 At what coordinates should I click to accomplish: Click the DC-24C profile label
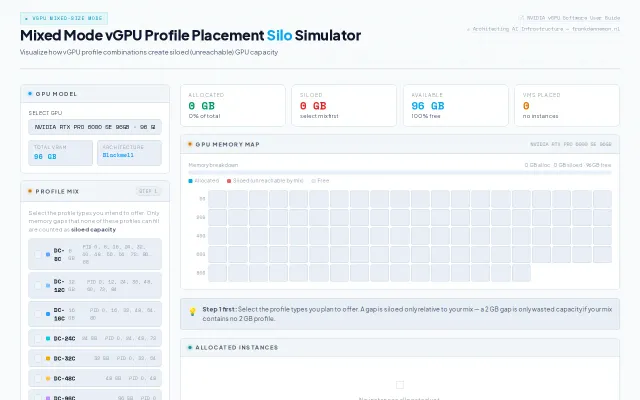click(x=64, y=338)
